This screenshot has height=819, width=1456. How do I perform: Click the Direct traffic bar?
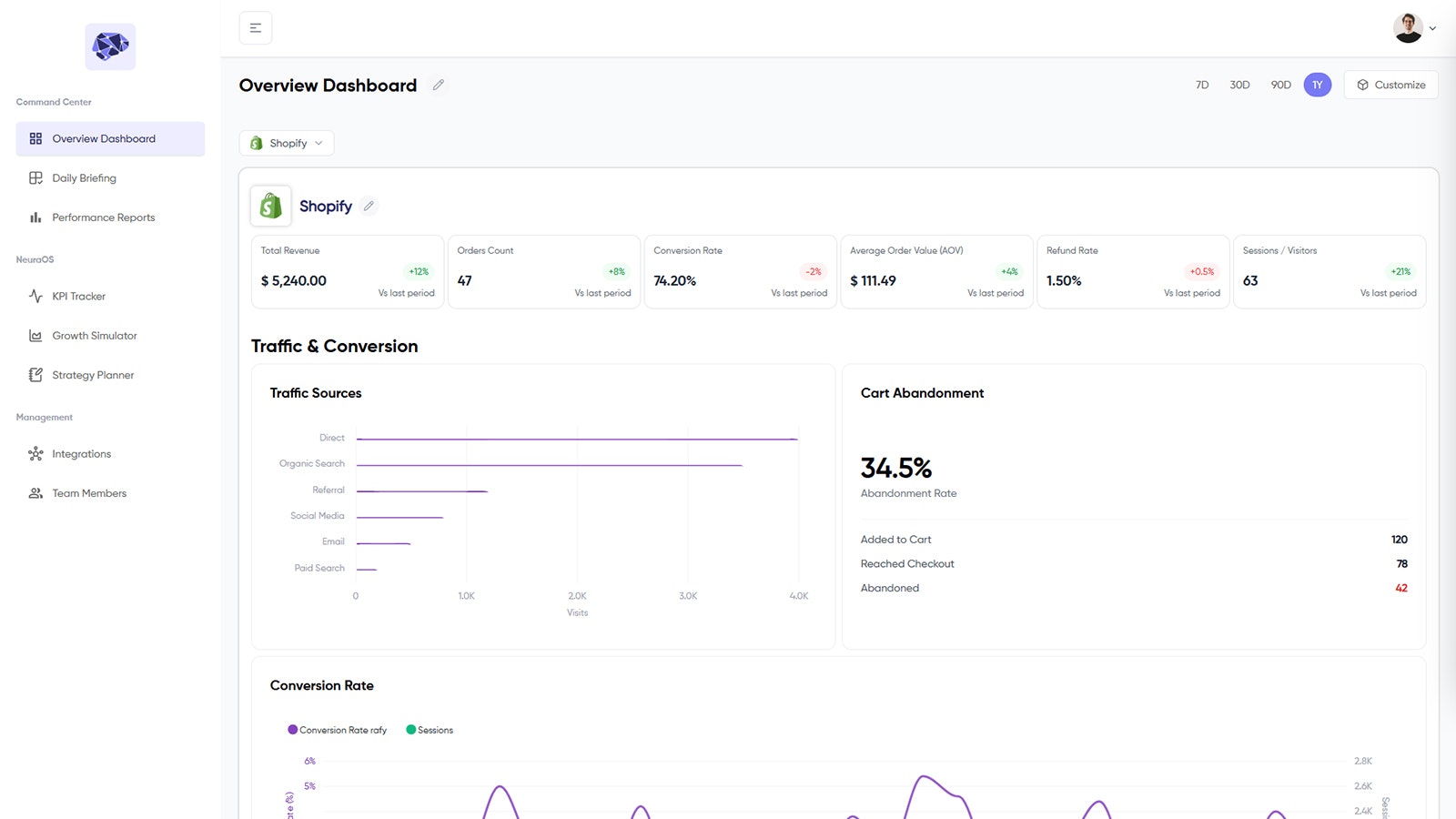577,440
